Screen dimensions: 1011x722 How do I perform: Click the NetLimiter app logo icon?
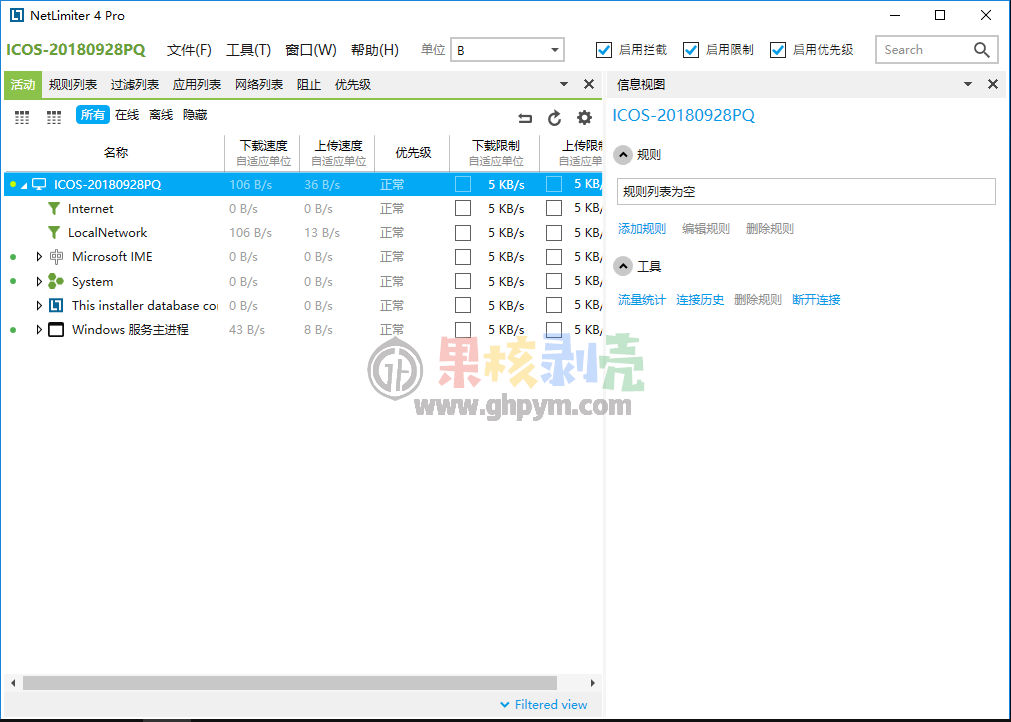tap(17, 15)
